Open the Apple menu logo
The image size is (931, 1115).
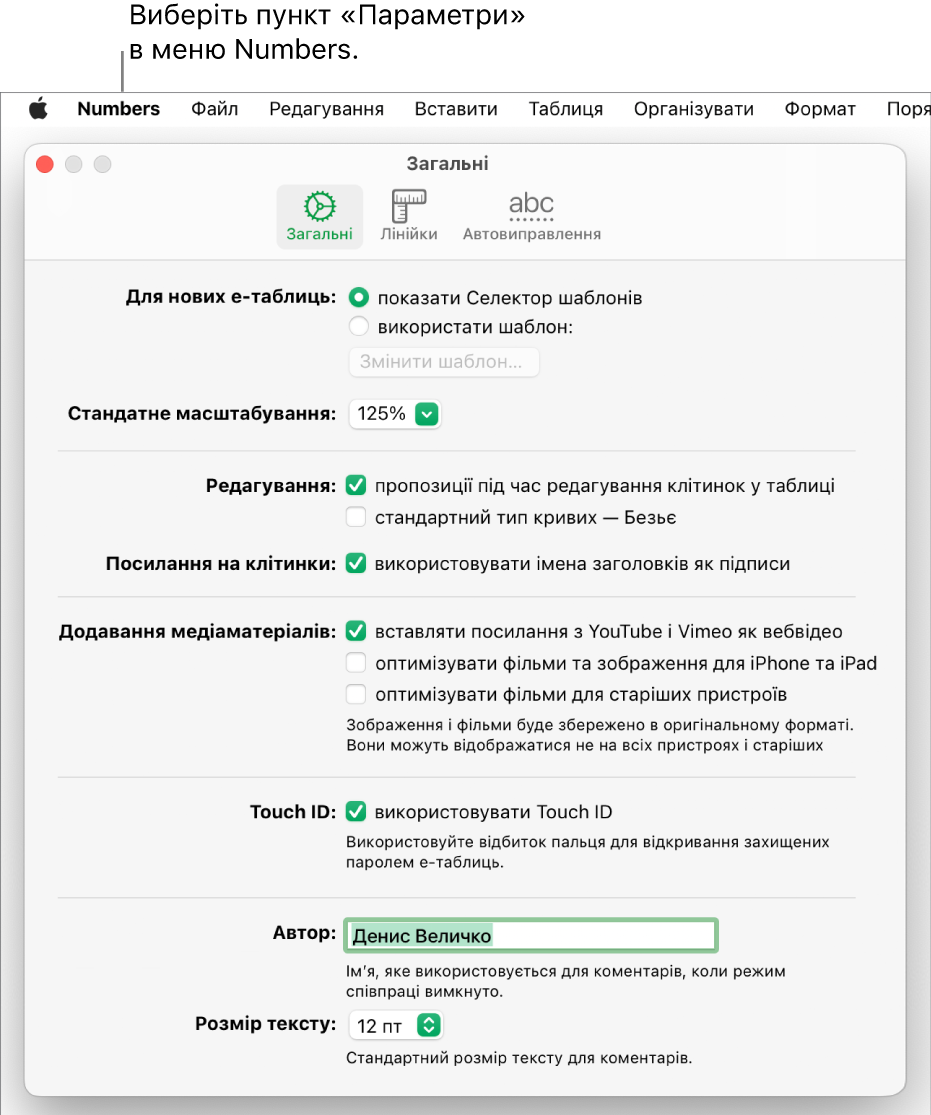(x=38, y=109)
